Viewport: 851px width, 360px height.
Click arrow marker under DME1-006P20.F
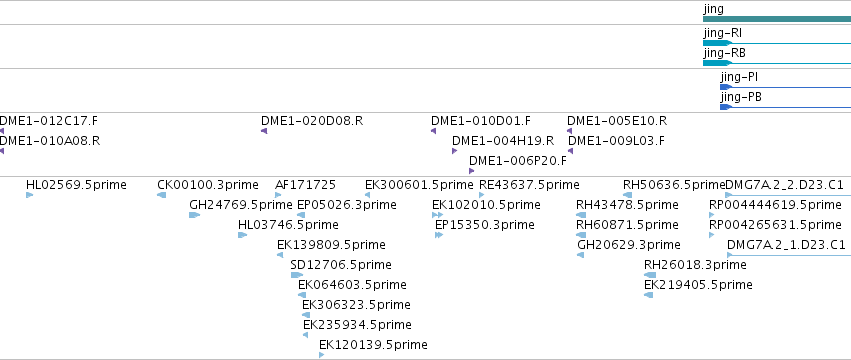pos(471,171)
